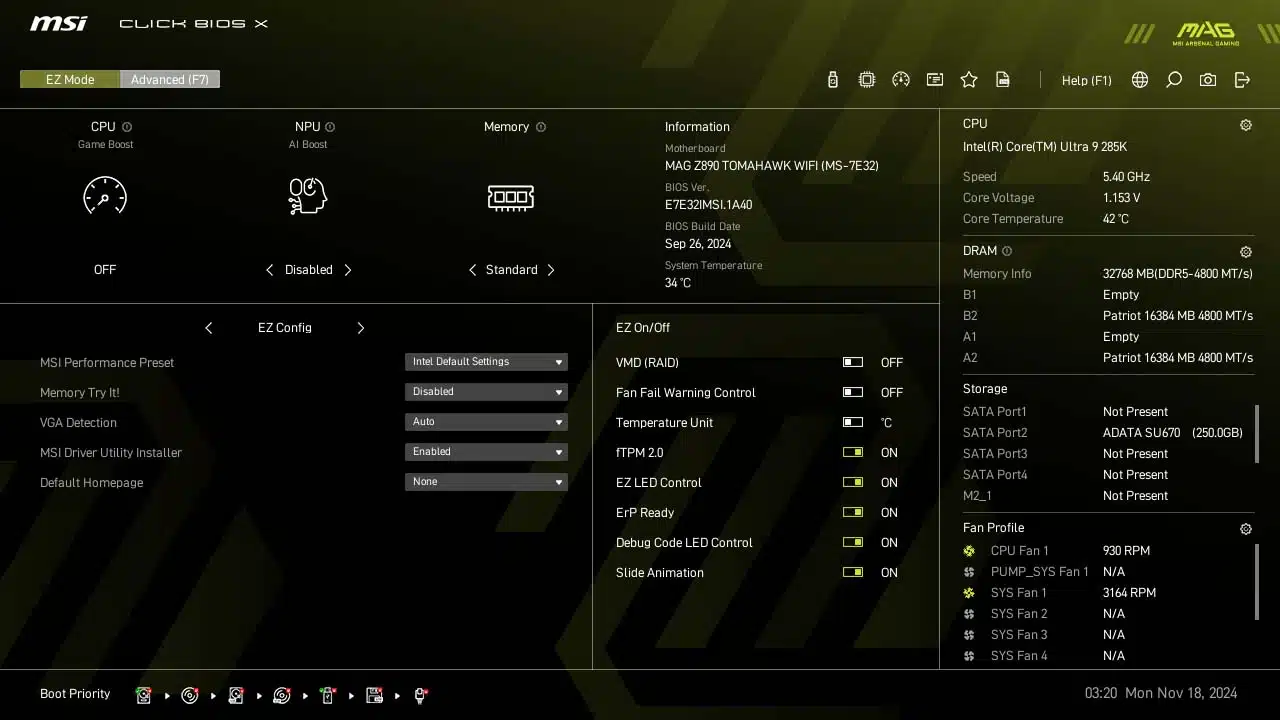This screenshot has width=1280, height=720.
Task: Open the M-Flash USB drive icon
Action: point(833,80)
